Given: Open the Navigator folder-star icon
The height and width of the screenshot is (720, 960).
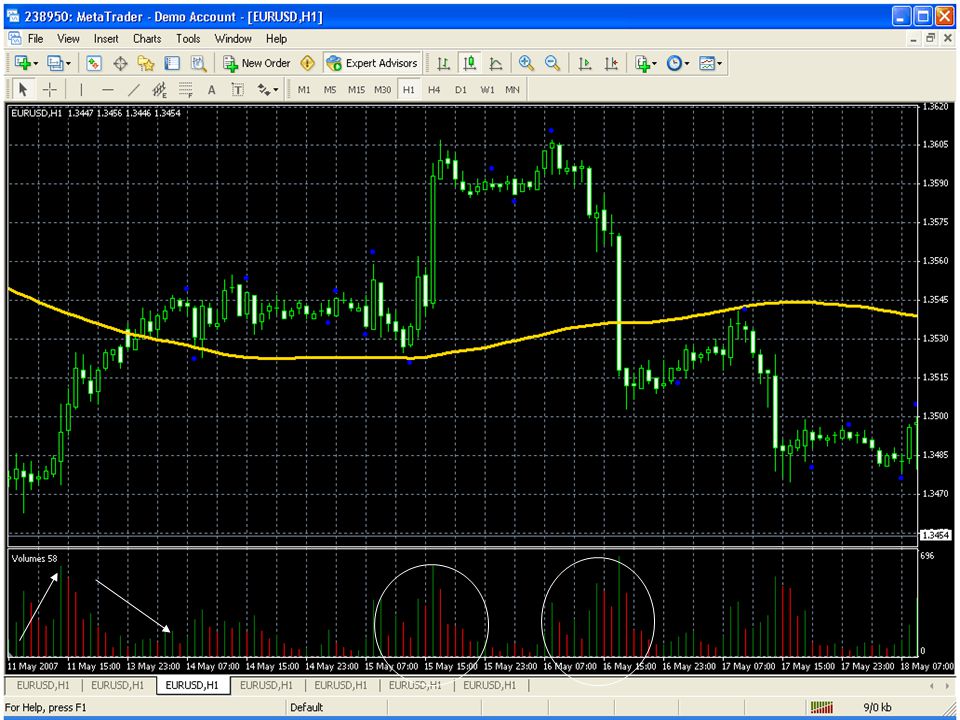Looking at the screenshot, I should click(x=146, y=63).
